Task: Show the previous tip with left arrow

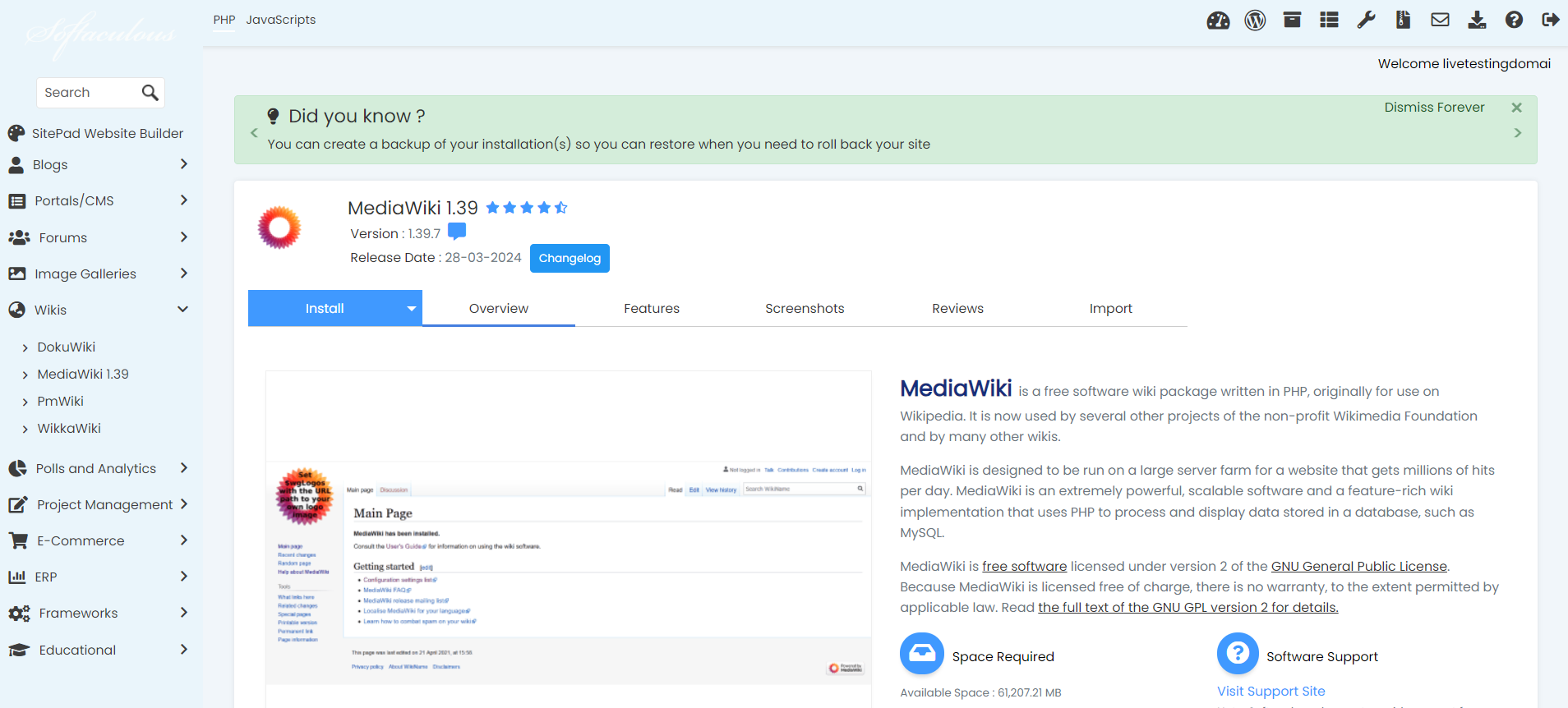Action: pos(254,132)
